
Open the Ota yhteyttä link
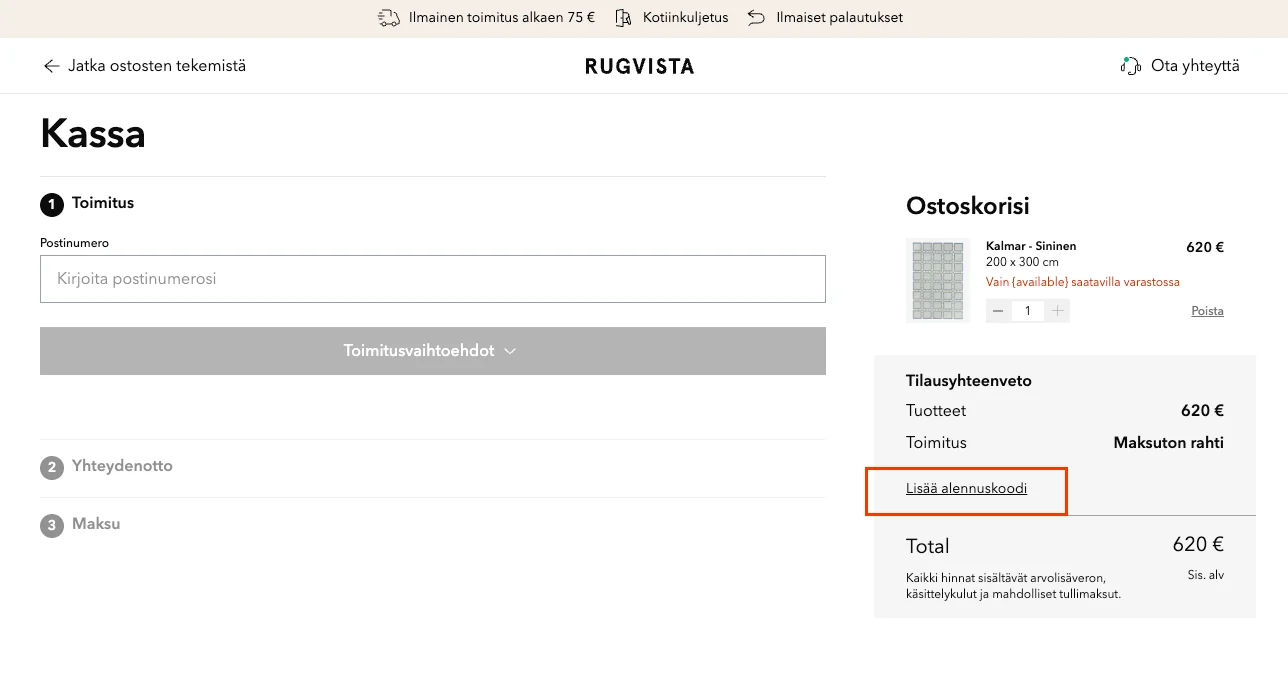tap(1195, 66)
